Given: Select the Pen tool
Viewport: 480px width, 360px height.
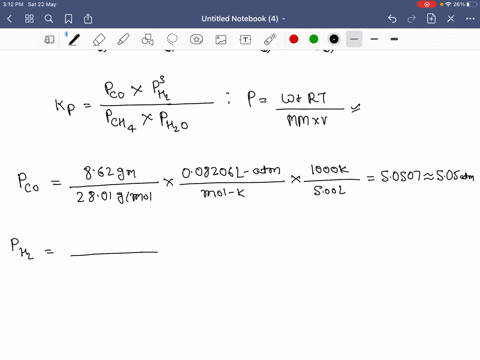Looking at the screenshot, I should 74,40.
